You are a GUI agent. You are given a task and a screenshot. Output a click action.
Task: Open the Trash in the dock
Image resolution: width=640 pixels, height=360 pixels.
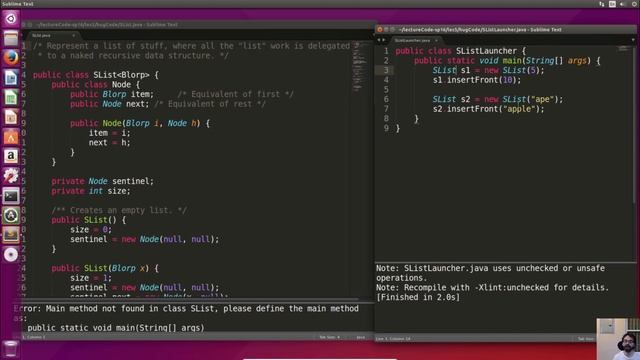10,349
